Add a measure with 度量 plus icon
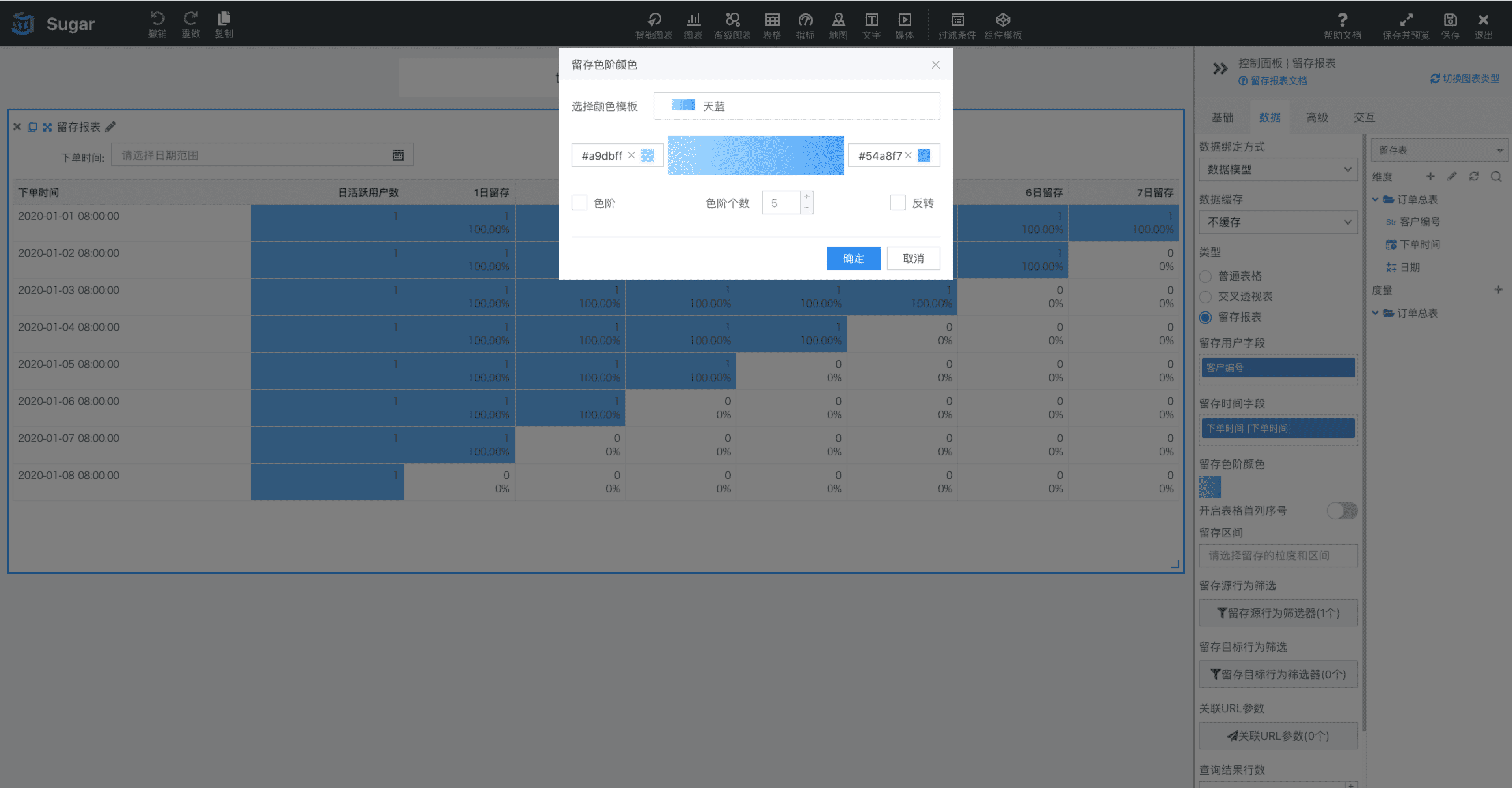 pyautogui.click(x=1498, y=290)
